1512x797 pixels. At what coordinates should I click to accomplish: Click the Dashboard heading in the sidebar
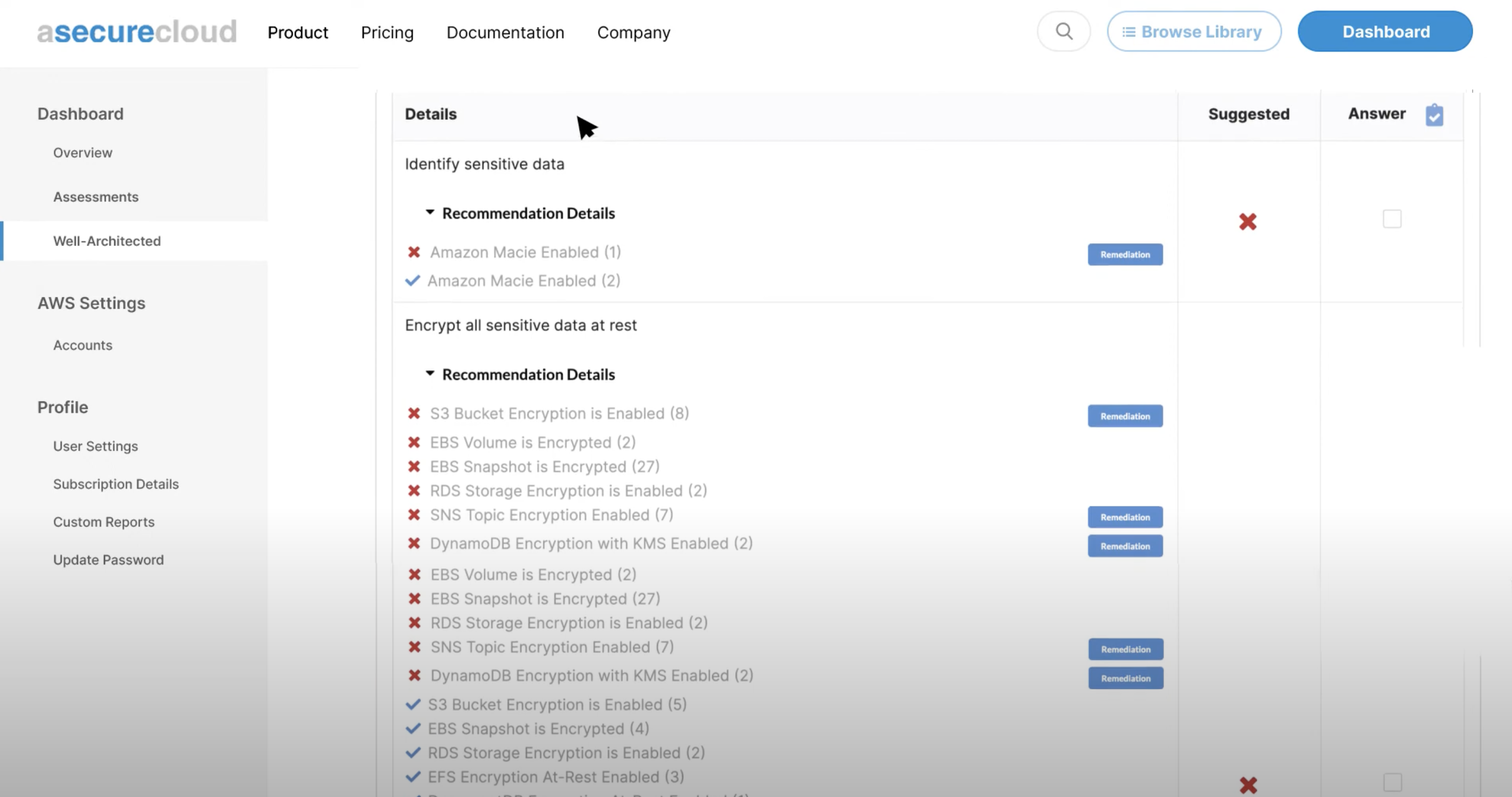tap(81, 113)
